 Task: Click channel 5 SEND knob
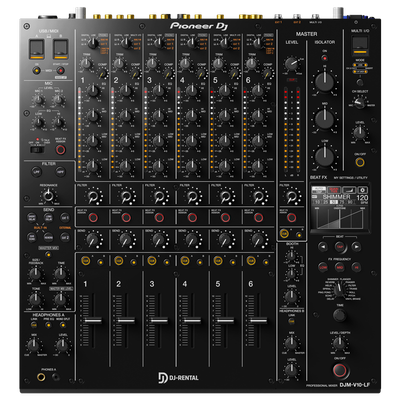pyautogui.click(x=225, y=239)
